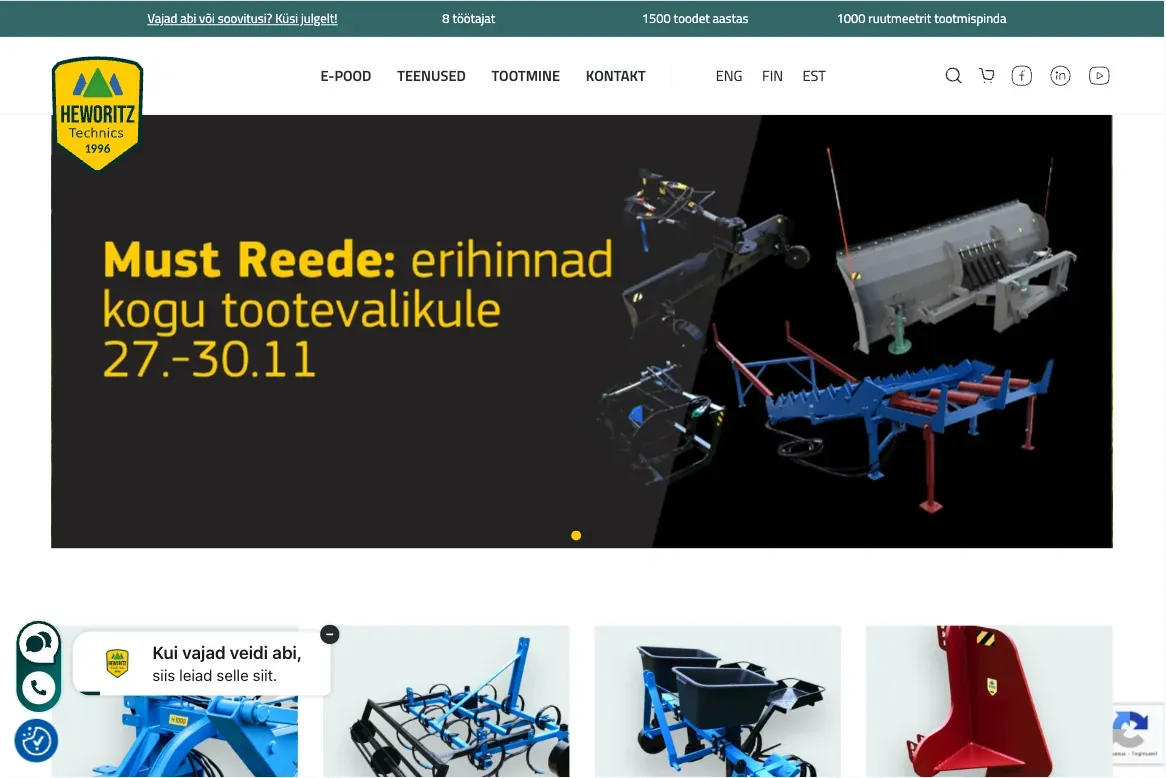Open the E-POOD menu
The height and width of the screenshot is (778, 1166).
pos(346,76)
